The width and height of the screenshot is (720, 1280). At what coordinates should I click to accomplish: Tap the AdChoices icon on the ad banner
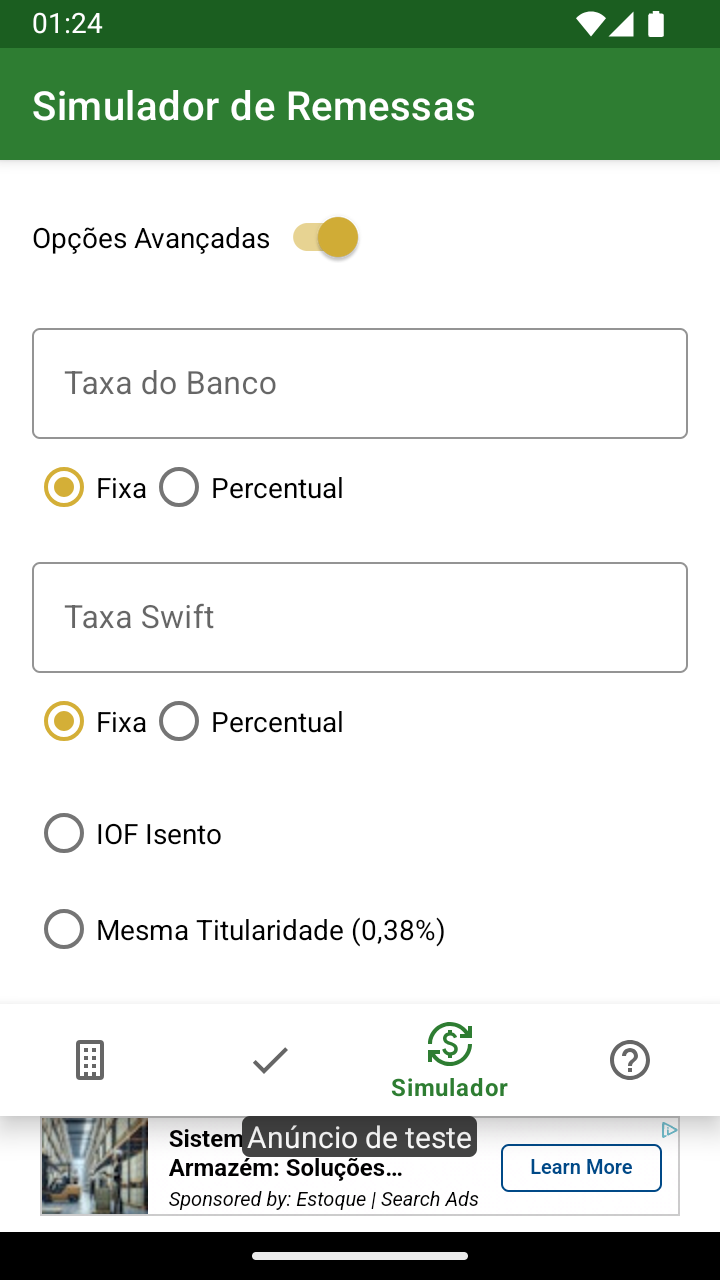[x=669, y=1130]
